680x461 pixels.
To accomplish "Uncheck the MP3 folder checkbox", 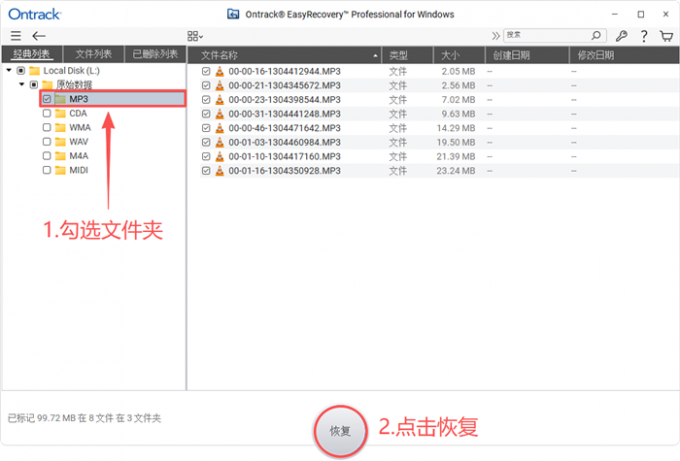I will 47,99.
